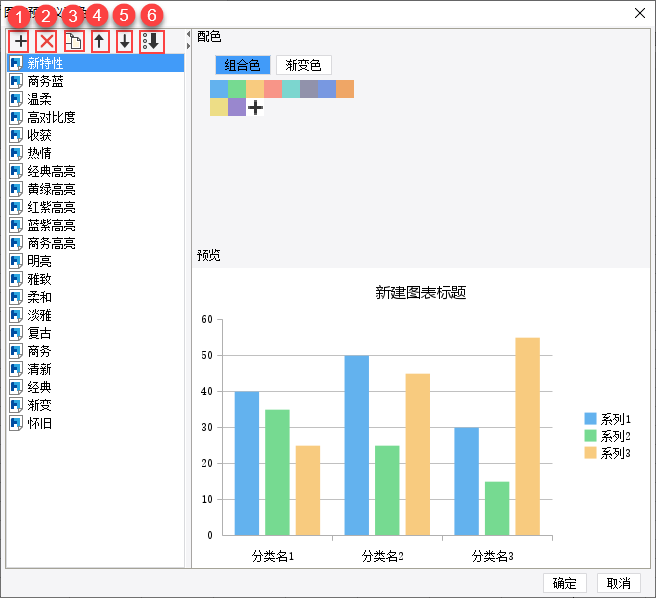Pick the dark orange color swatch
Viewport: 656px width, 598px height.
pos(345,89)
